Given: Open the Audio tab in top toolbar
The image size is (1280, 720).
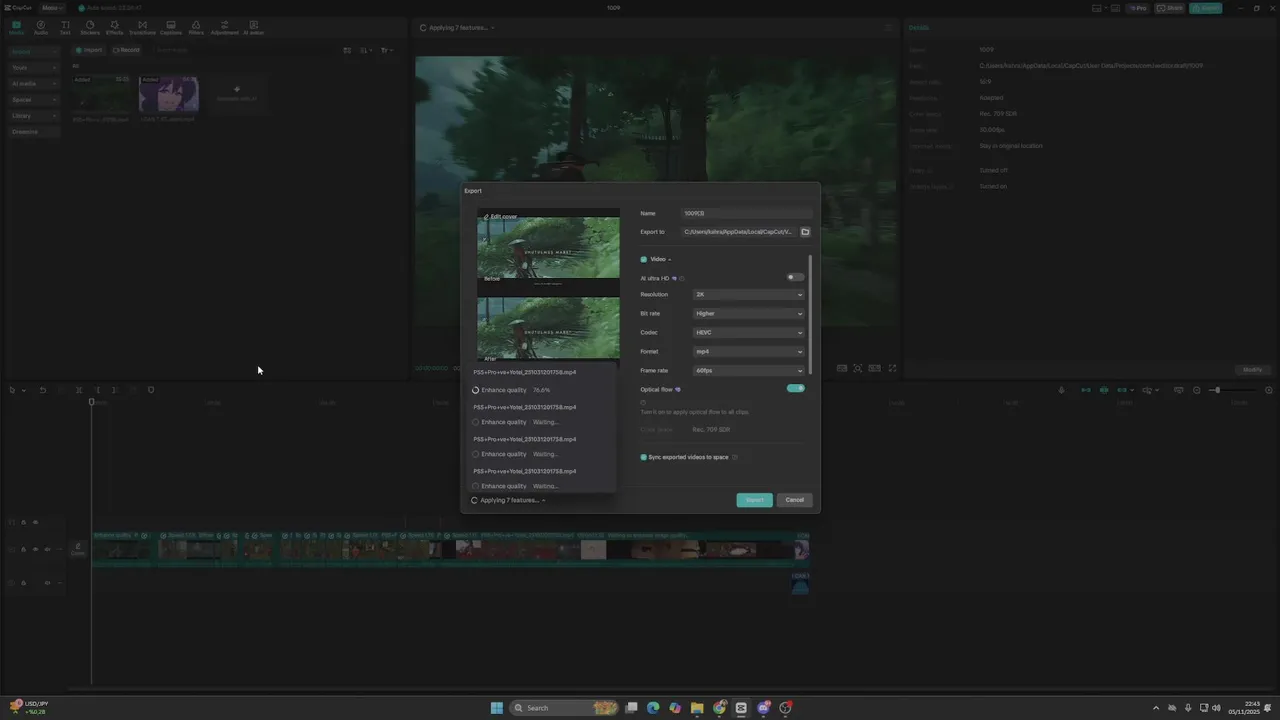Looking at the screenshot, I should 41,27.
